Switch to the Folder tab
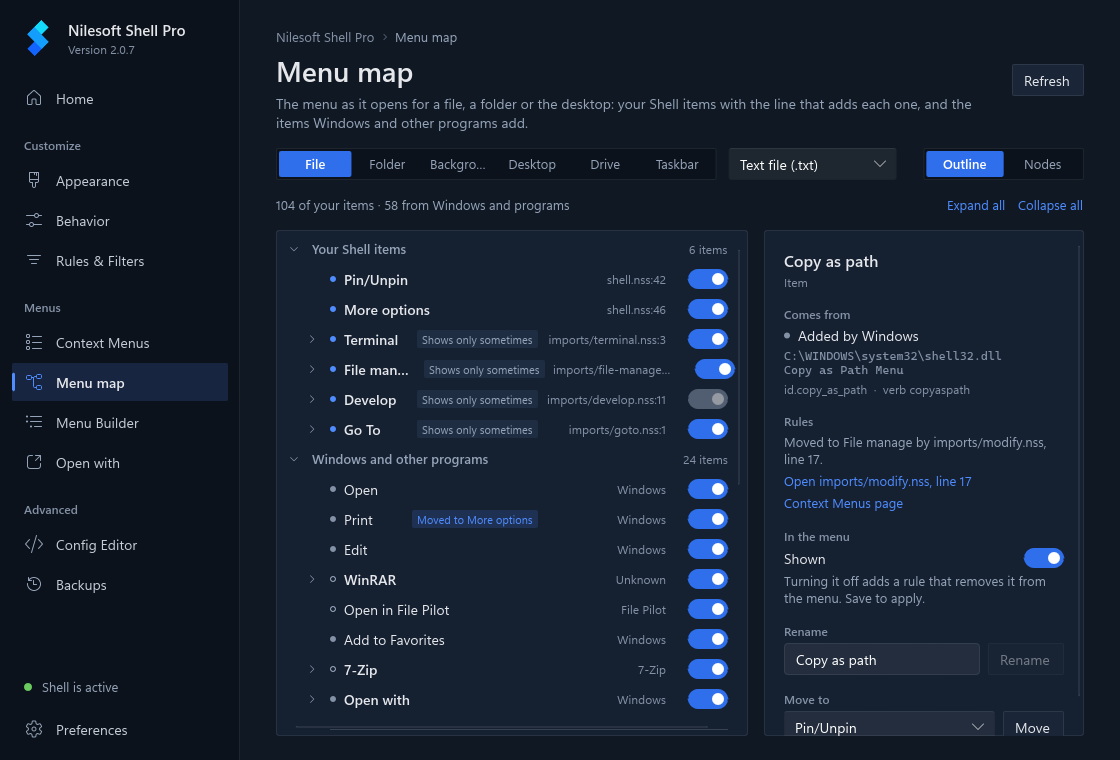Screen dimensions: 1120x760 tap(387, 164)
